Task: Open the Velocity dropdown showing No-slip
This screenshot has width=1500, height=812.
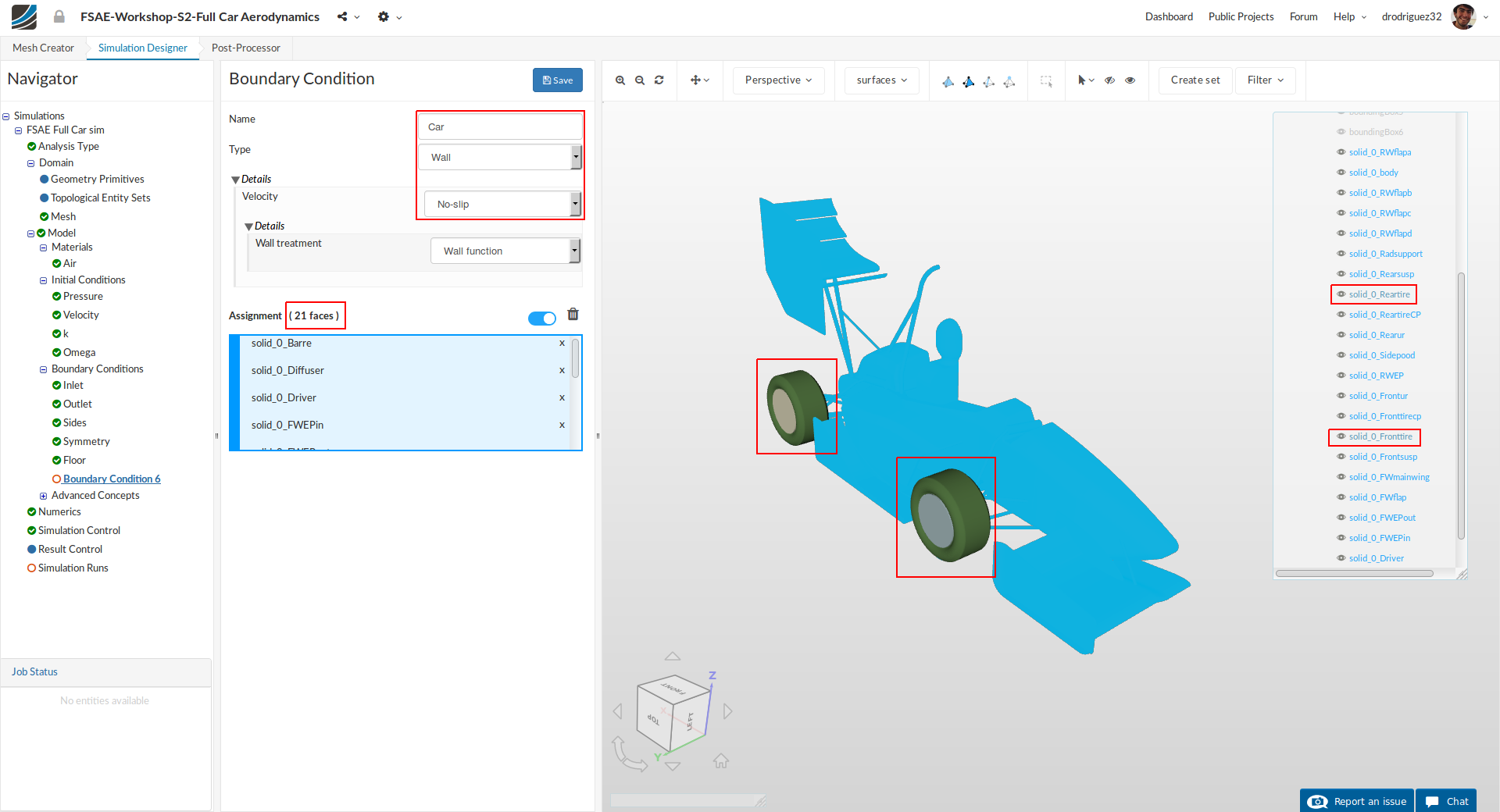Action: tap(502, 205)
